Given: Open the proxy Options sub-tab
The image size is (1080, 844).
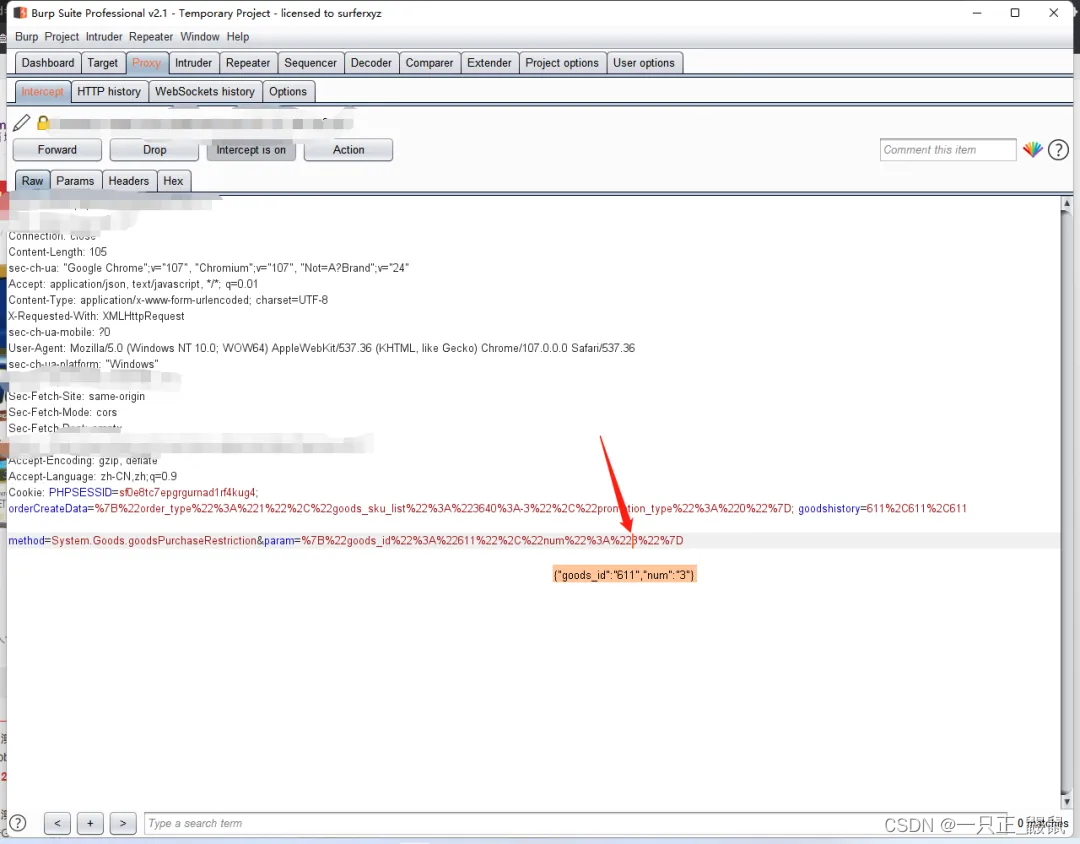Looking at the screenshot, I should [x=288, y=92].
